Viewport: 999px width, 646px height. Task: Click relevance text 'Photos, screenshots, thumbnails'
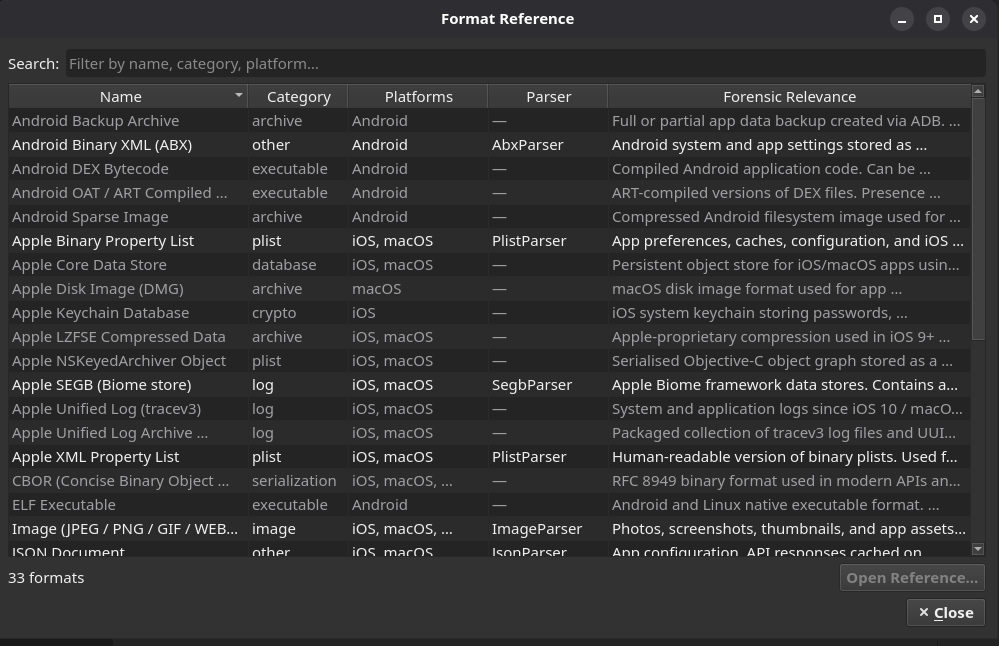click(x=789, y=529)
